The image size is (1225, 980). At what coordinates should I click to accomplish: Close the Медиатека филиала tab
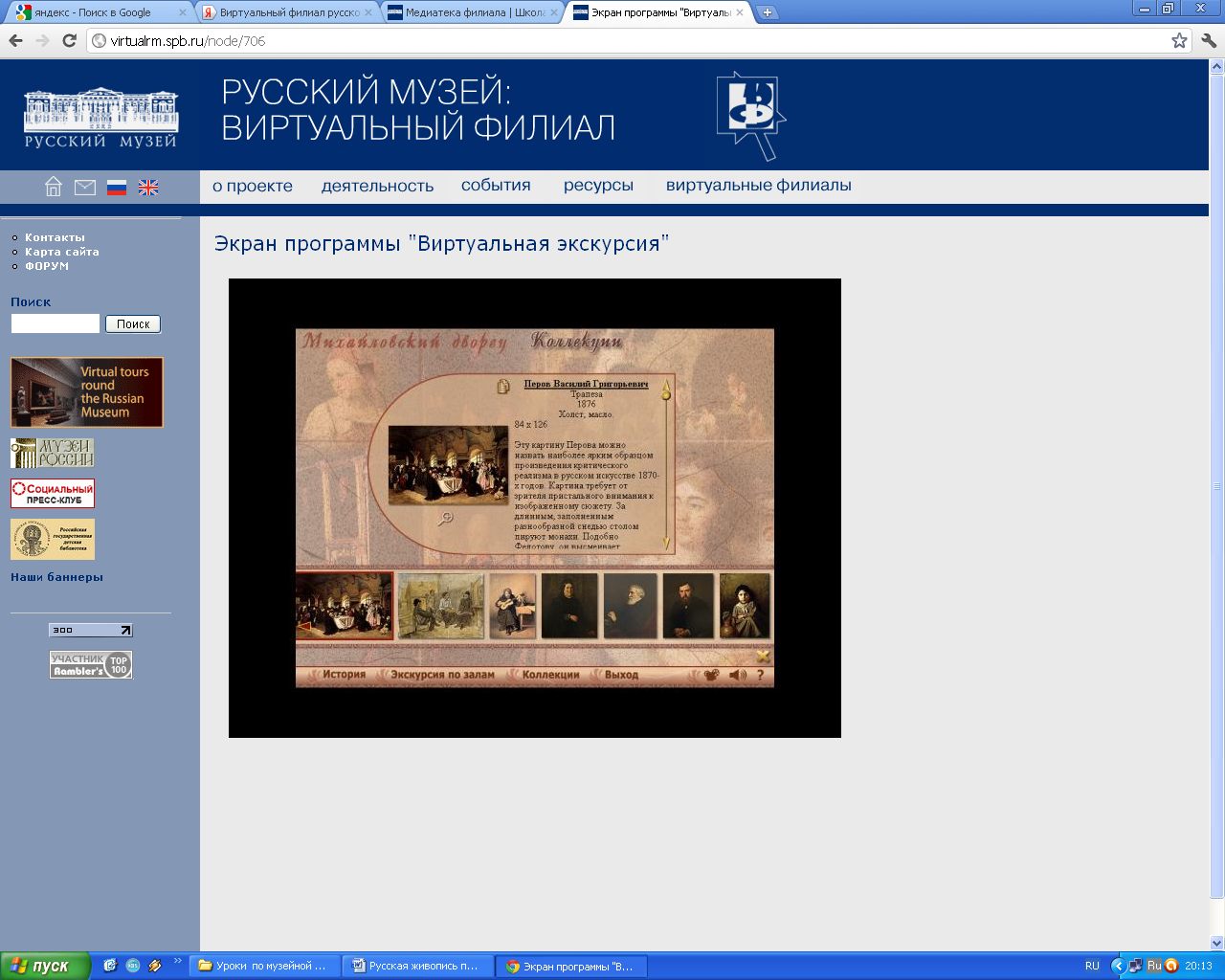click(554, 12)
